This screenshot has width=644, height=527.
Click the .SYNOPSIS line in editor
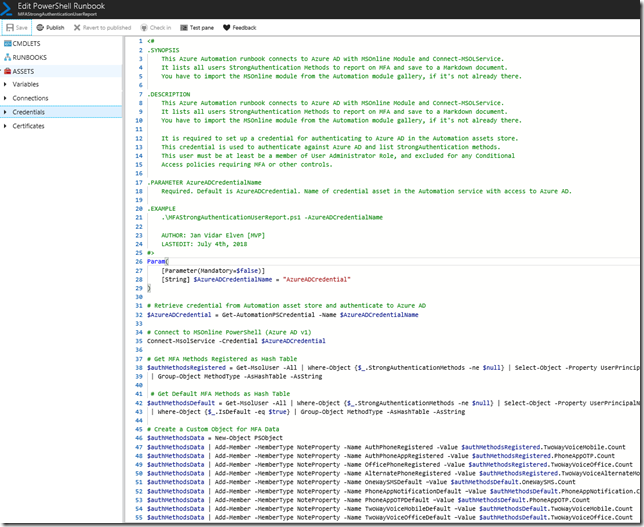[x=165, y=50]
